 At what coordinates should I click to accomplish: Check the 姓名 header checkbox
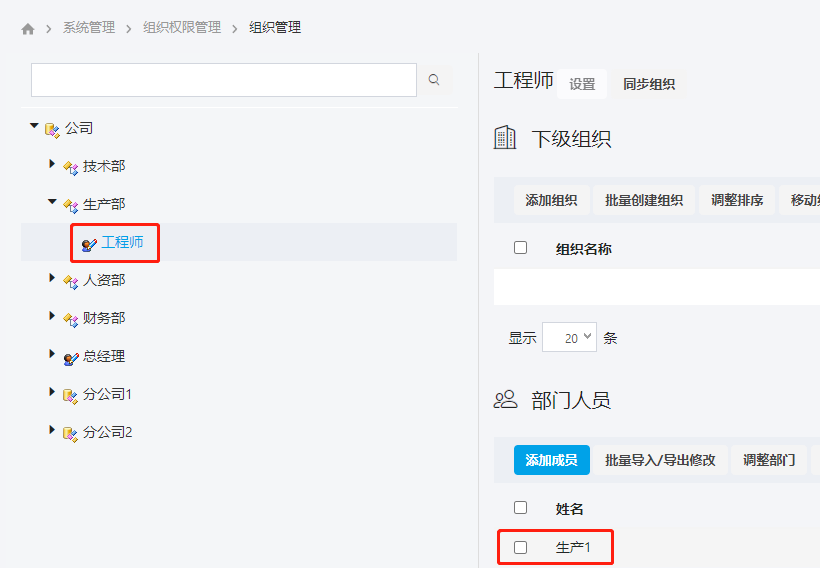[x=520, y=508]
